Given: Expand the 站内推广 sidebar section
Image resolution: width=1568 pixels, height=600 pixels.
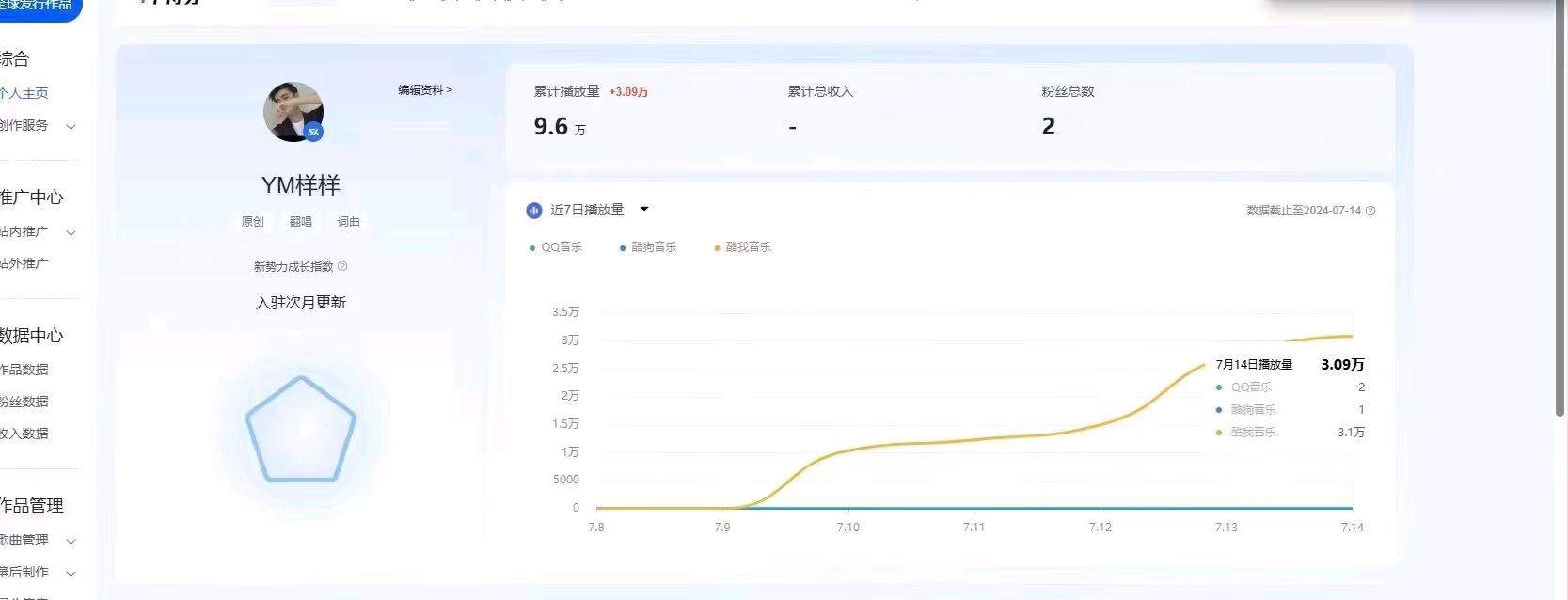Looking at the screenshot, I should coord(71,232).
